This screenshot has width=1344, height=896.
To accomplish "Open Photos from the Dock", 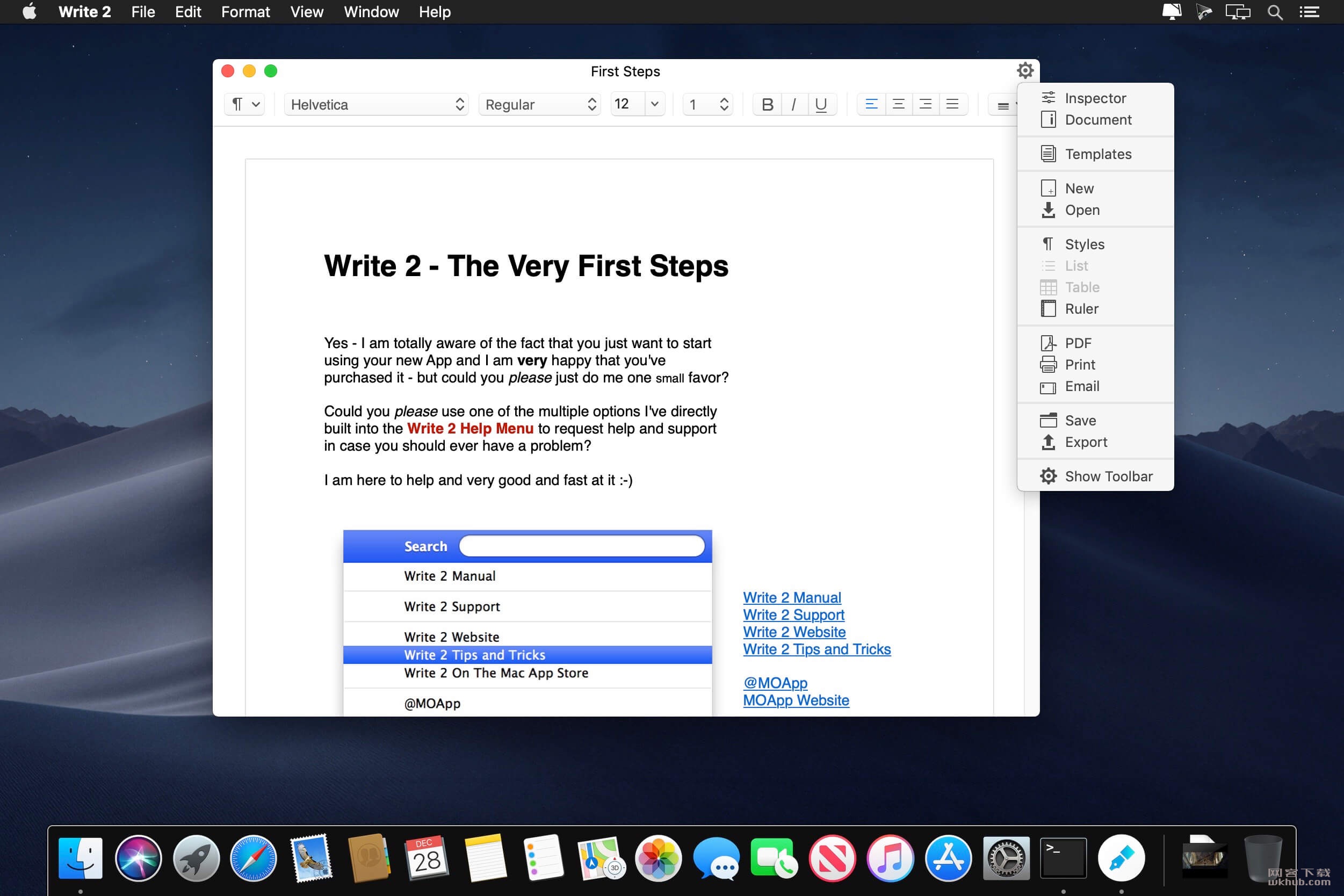I will (659, 858).
